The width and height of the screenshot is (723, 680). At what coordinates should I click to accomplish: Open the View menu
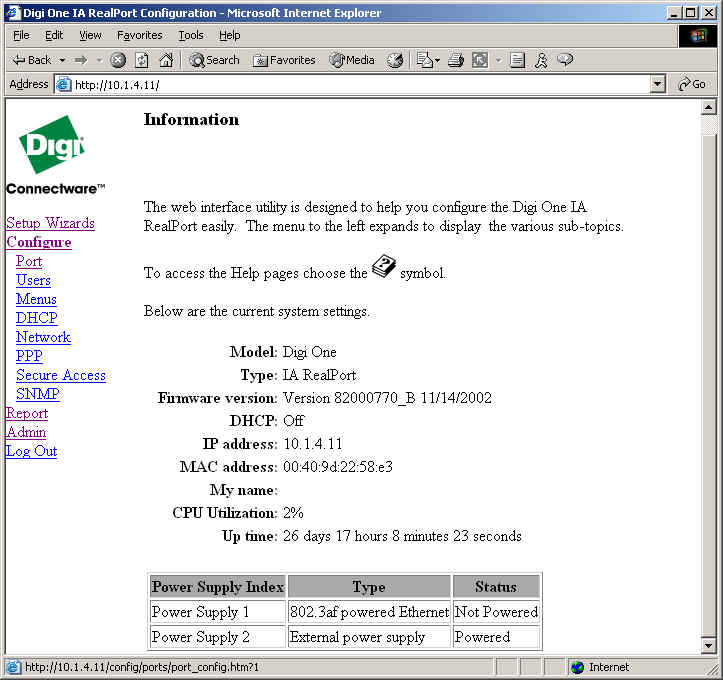90,35
